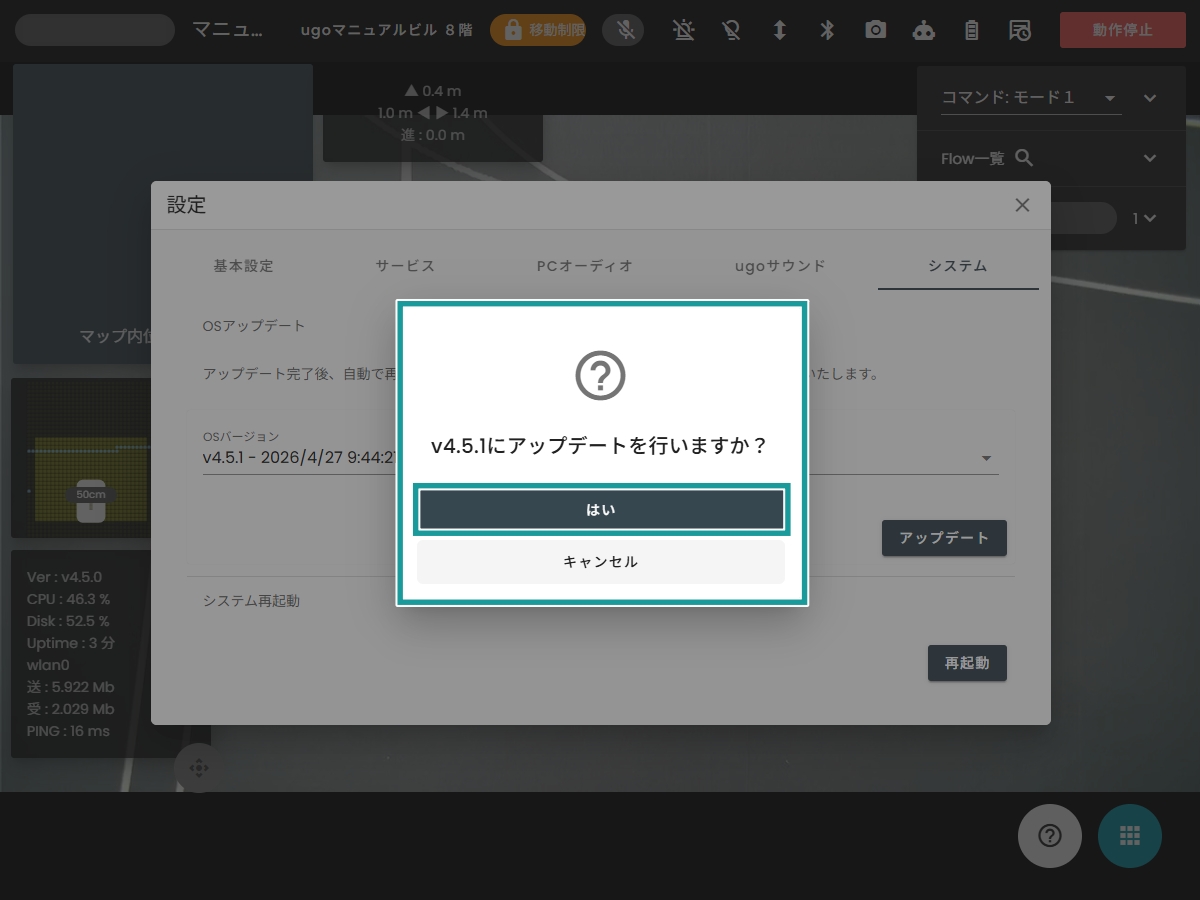
Task: Open the teal grid menu button
Action: (1130, 836)
